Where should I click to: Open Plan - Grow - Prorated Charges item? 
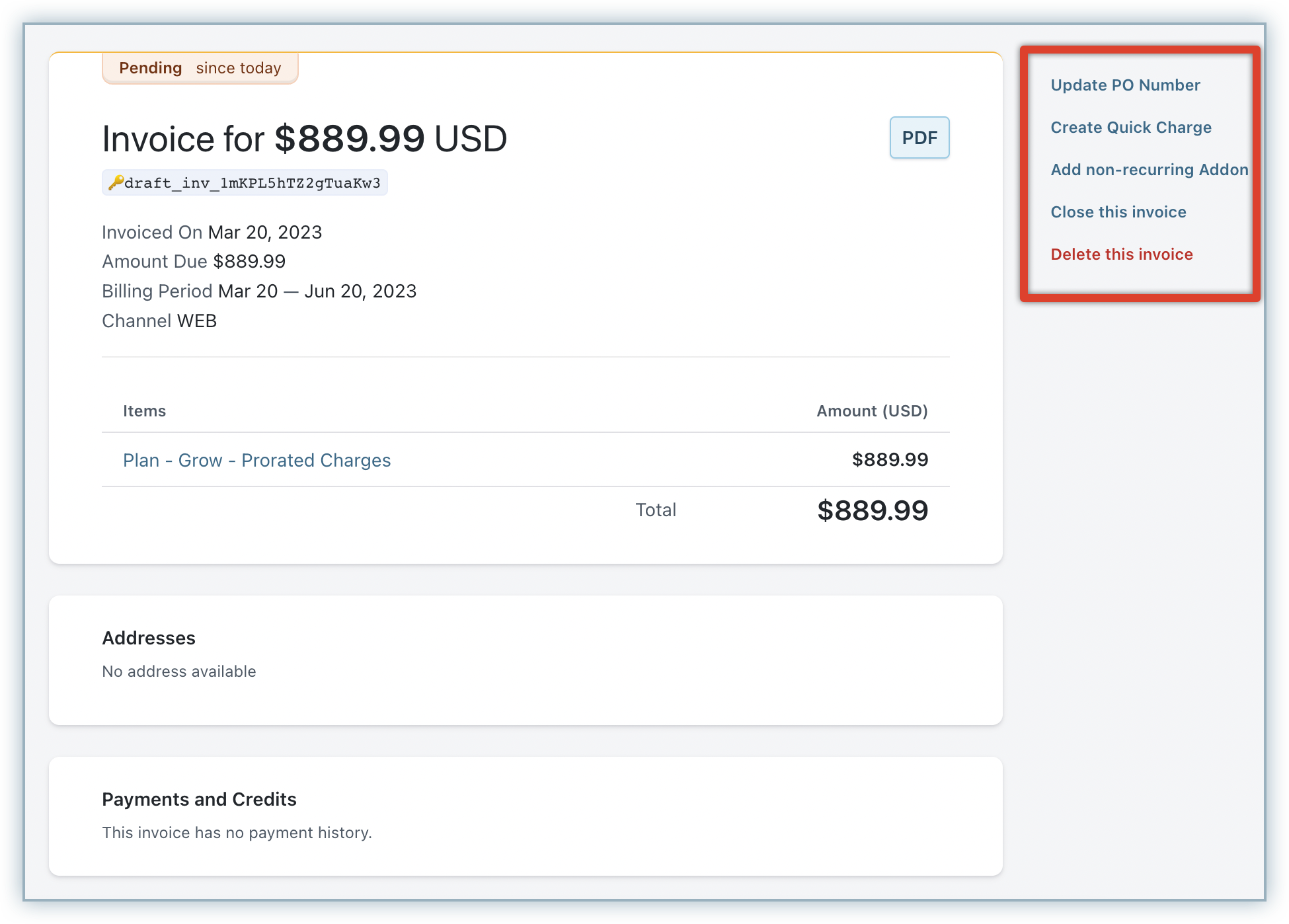coord(256,460)
